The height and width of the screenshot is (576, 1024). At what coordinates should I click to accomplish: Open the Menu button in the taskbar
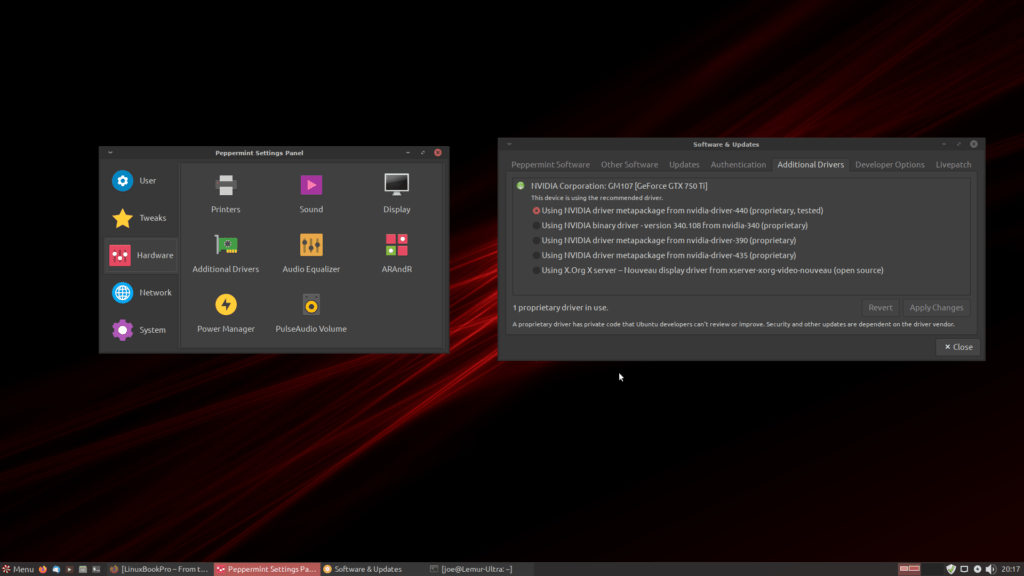18,569
